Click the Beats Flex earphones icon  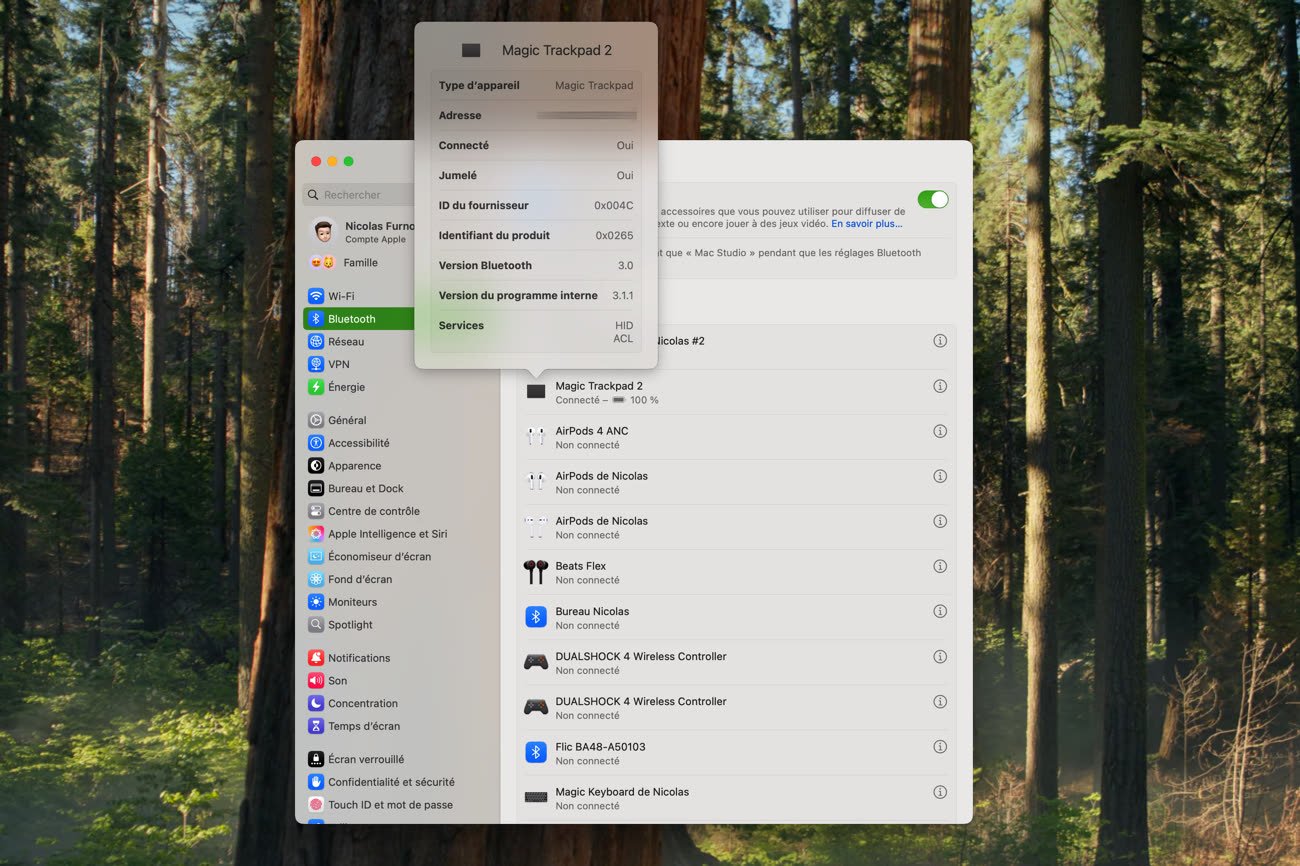click(x=536, y=572)
